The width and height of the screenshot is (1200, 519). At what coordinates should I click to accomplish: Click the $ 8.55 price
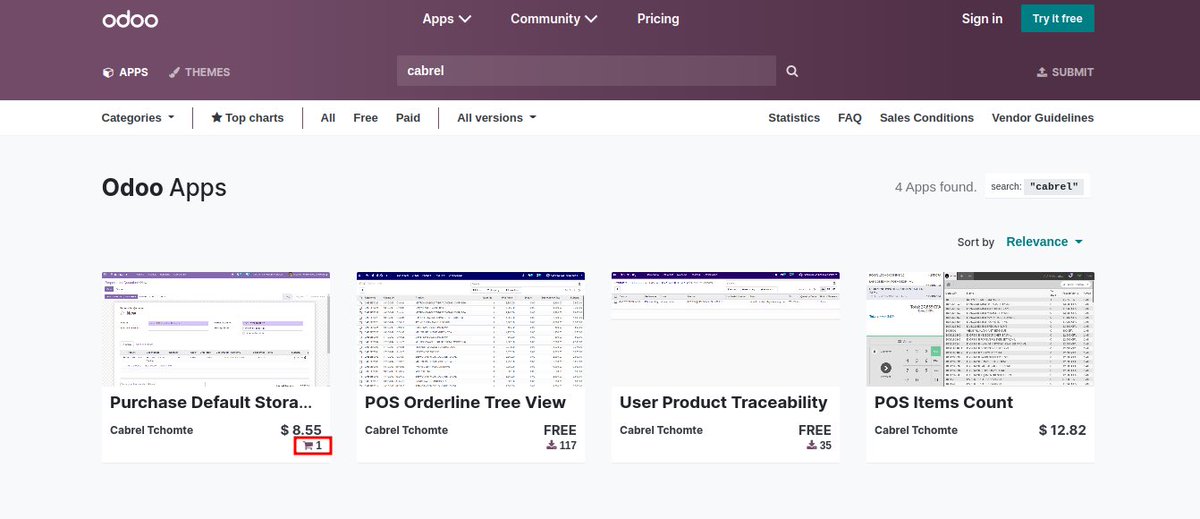click(301, 431)
